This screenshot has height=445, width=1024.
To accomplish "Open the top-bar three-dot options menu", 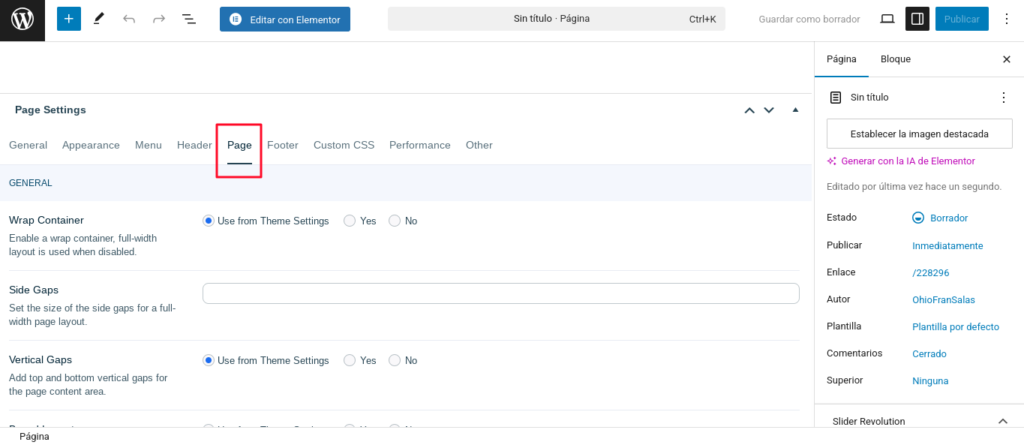I will pyautogui.click(x=1006, y=19).
